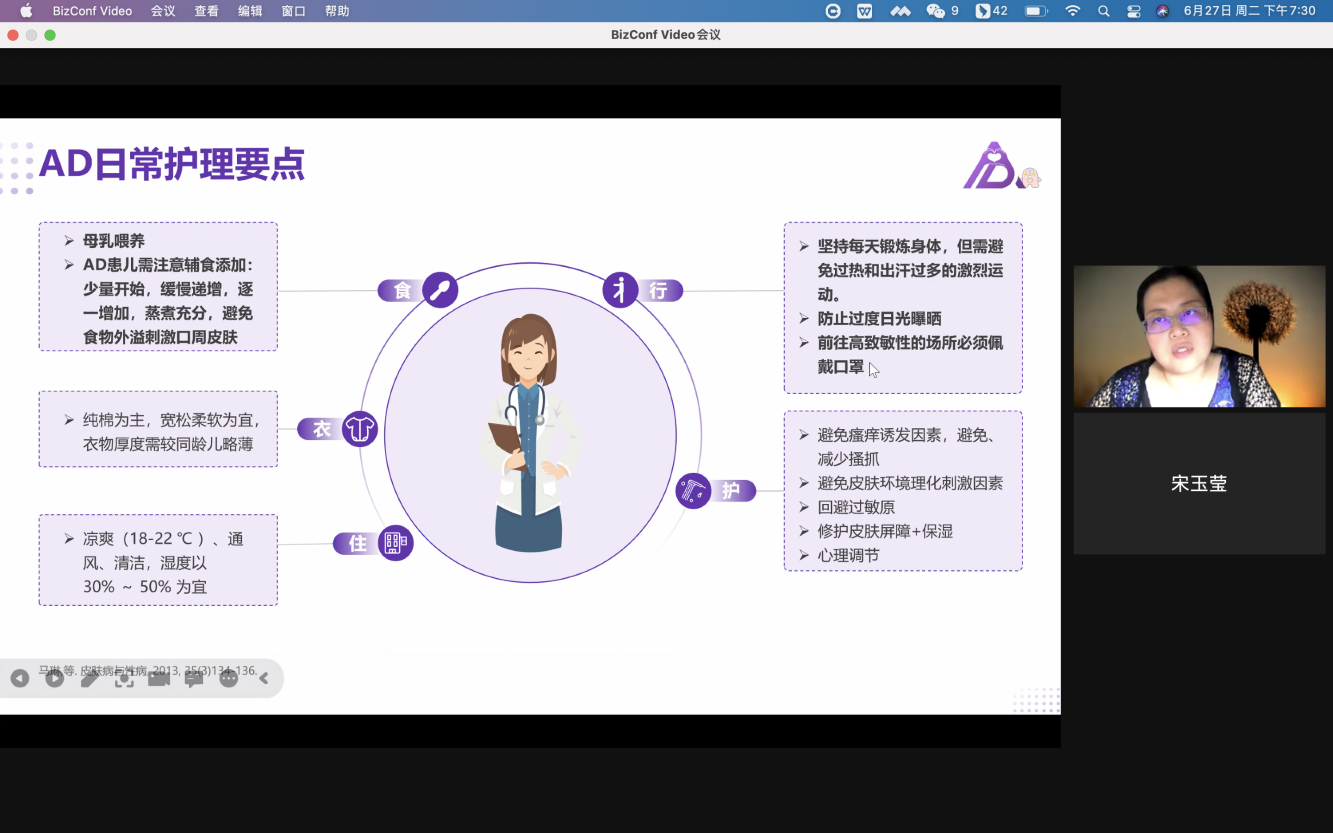Click the green fullscreen window button
Viewport: 1333px width, 833px height.
point(50,35)
